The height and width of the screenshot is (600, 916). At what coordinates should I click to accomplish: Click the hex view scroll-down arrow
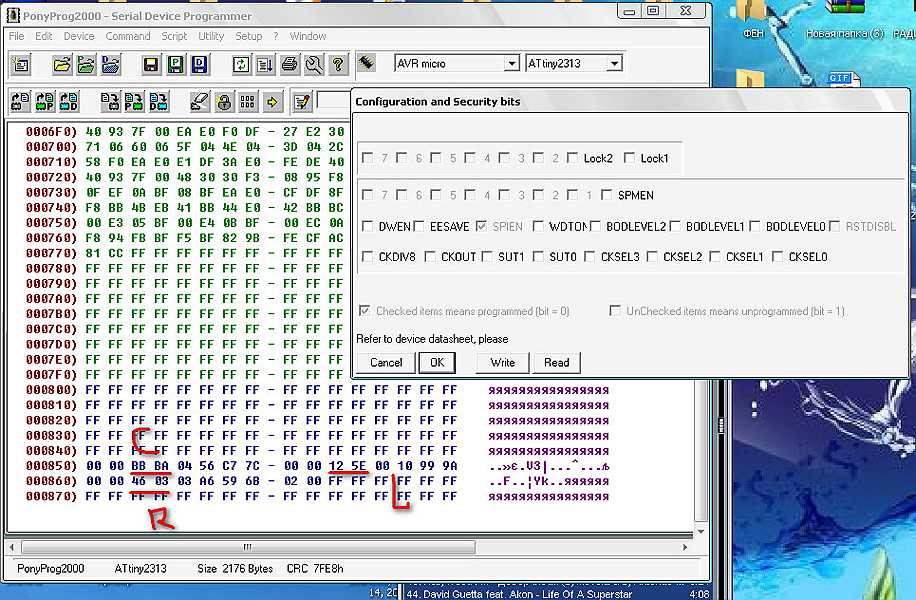click(701, 532)
